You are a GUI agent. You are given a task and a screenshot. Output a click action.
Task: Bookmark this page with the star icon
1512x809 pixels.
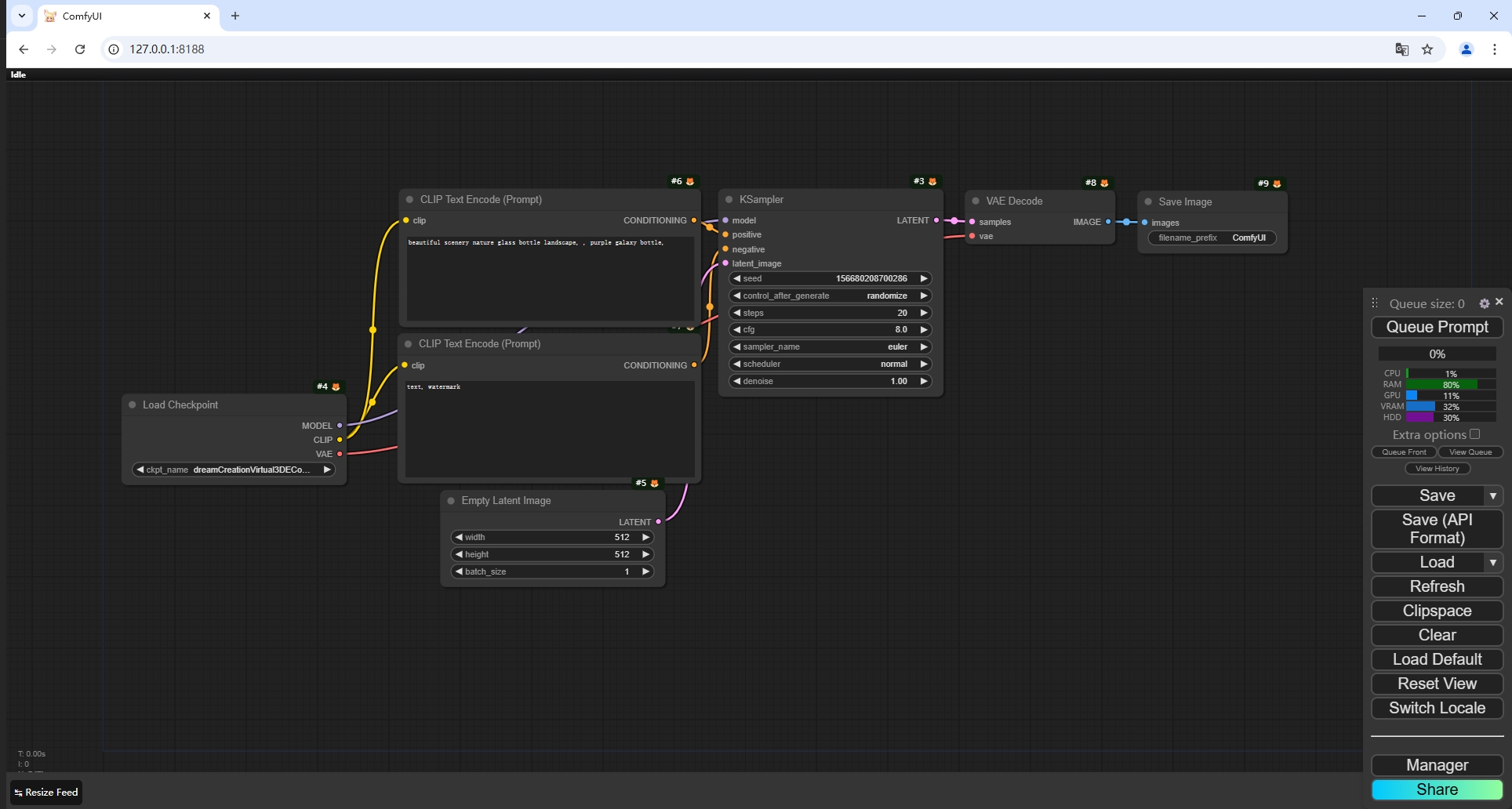coord(1427,49)
